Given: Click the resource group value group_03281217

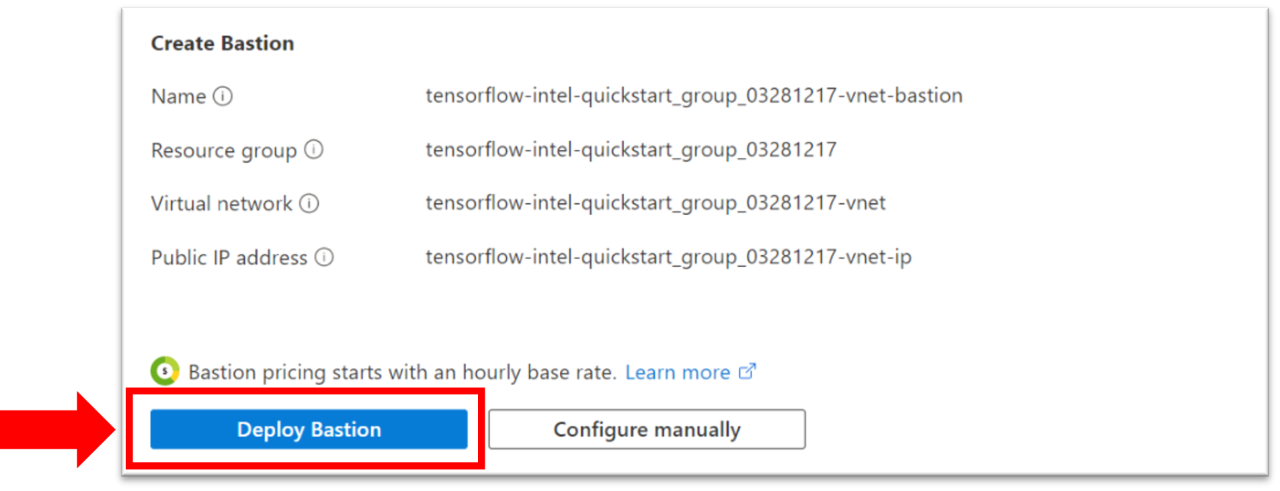Looking at the screenshot, I should coord(631,151).
